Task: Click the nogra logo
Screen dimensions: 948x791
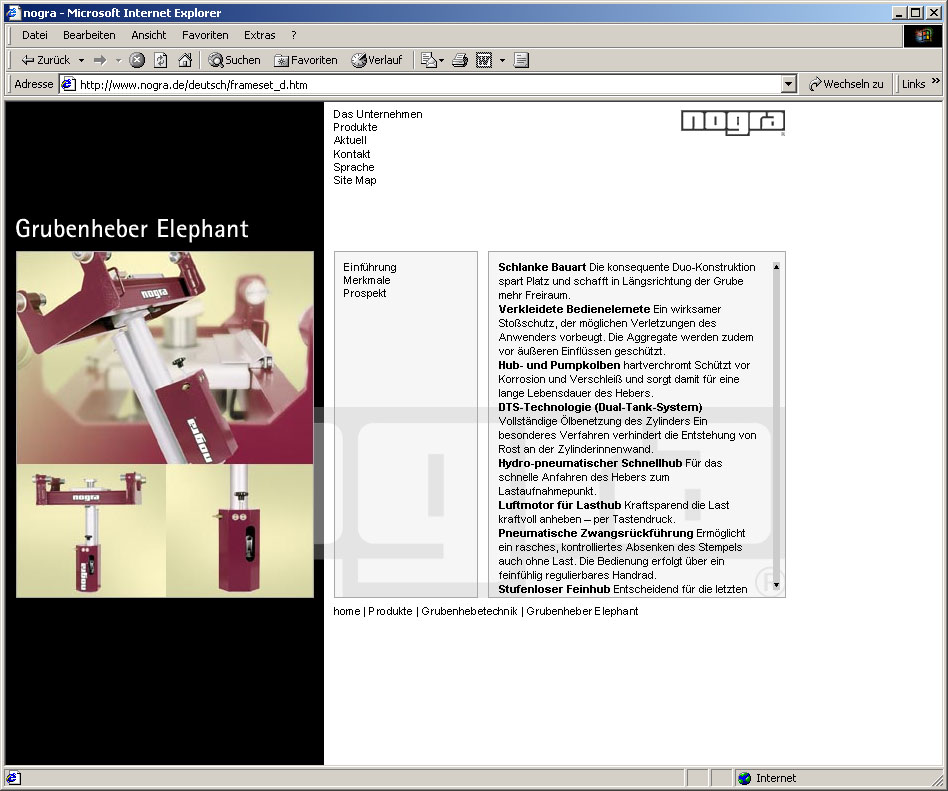Action: (x=733, y=122)
